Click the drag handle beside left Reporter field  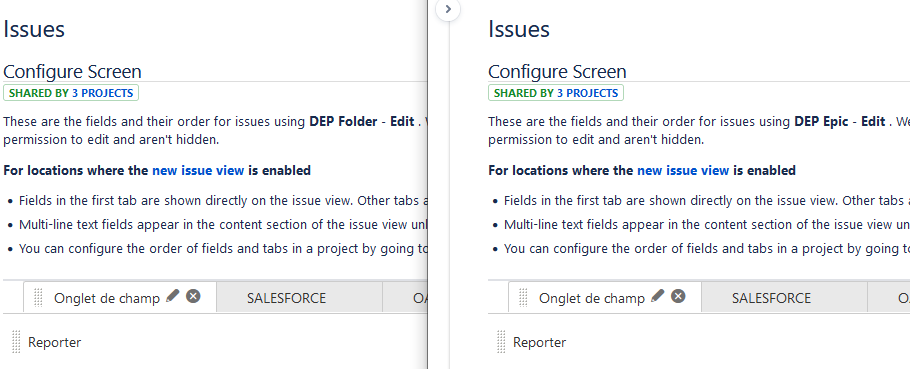tap(16, 342)
